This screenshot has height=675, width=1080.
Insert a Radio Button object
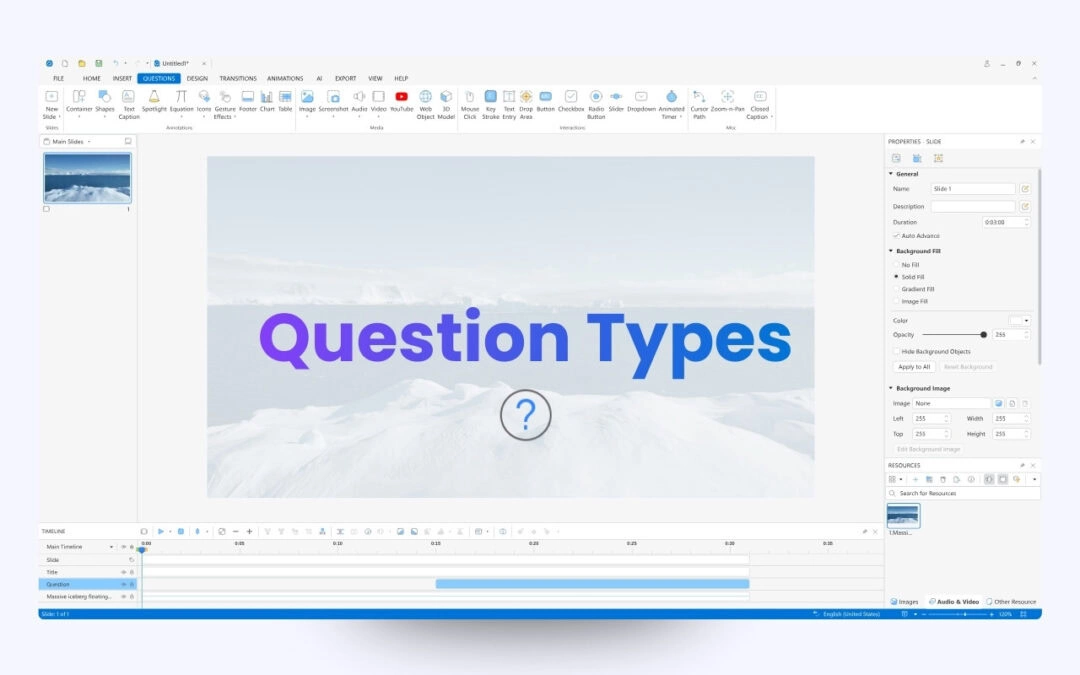[x=596, y=104]
